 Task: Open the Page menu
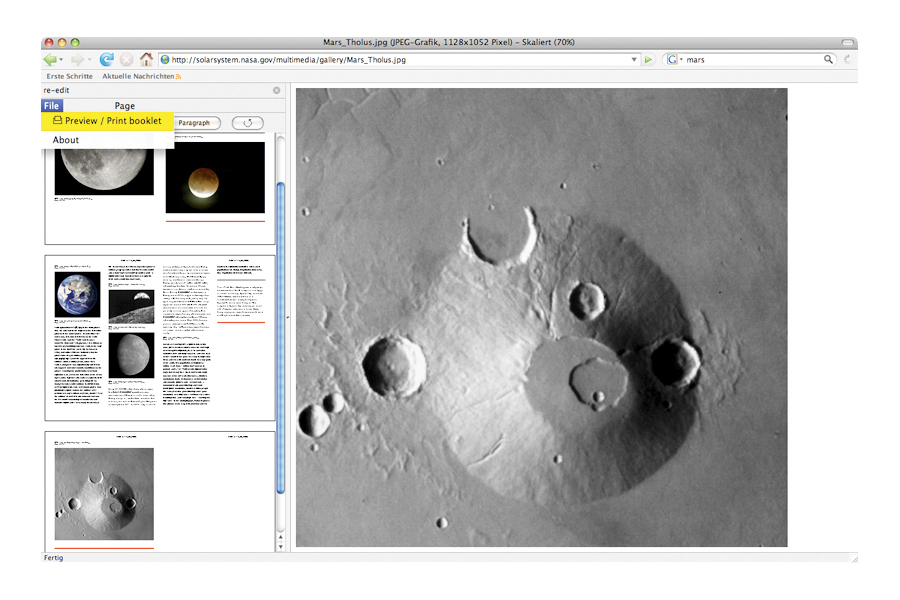pos(124,105)
